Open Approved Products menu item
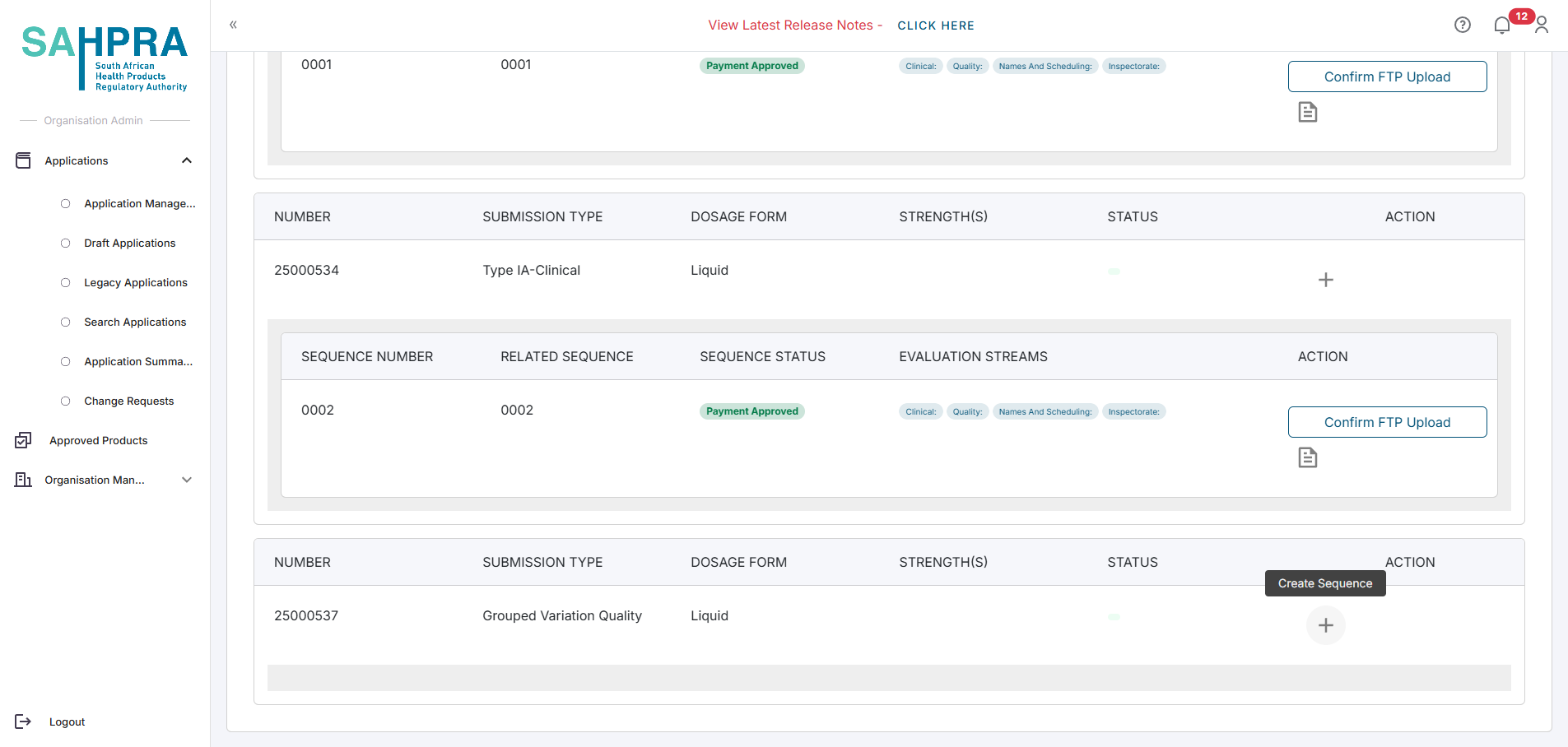This screenshot has height=747, width=1568. point(98,441)
